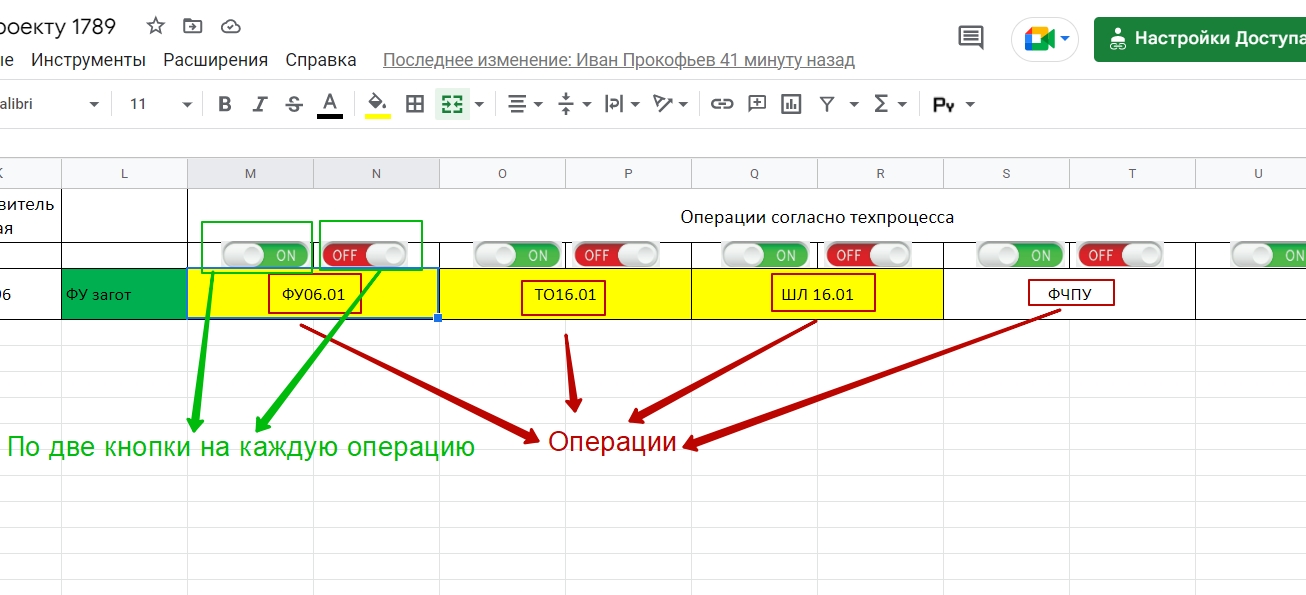Toggle the OFF switch in column N
Screen dimensions: 1306x595
[x=364, y=255]
